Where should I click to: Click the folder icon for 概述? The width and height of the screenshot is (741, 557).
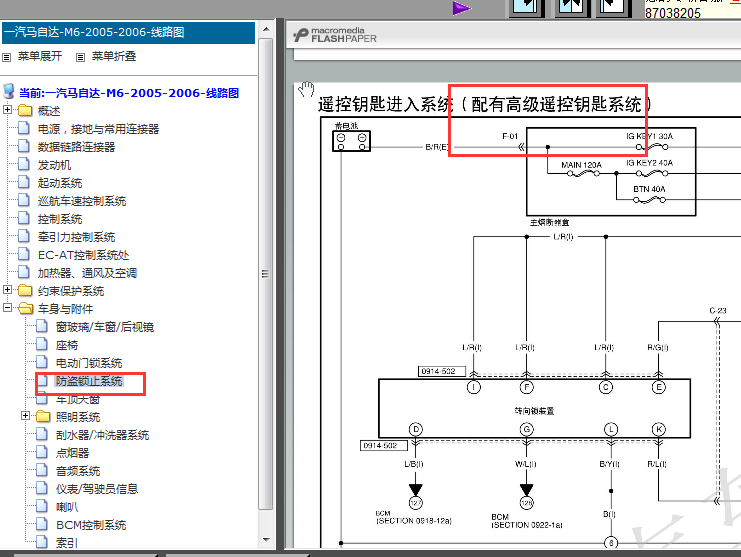[x=25, y=111]
